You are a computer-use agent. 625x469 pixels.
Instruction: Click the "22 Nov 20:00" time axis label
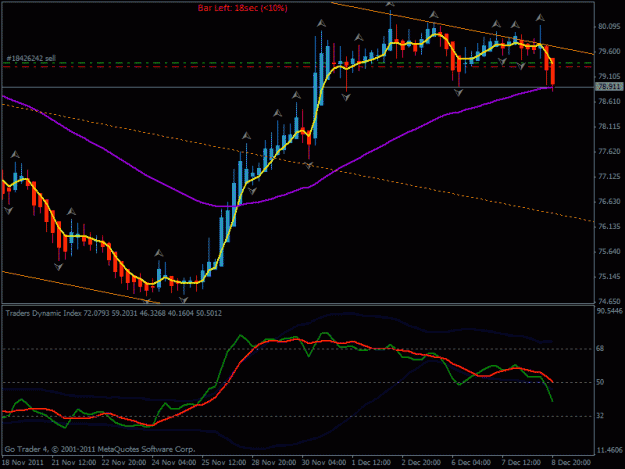(124, 463)
